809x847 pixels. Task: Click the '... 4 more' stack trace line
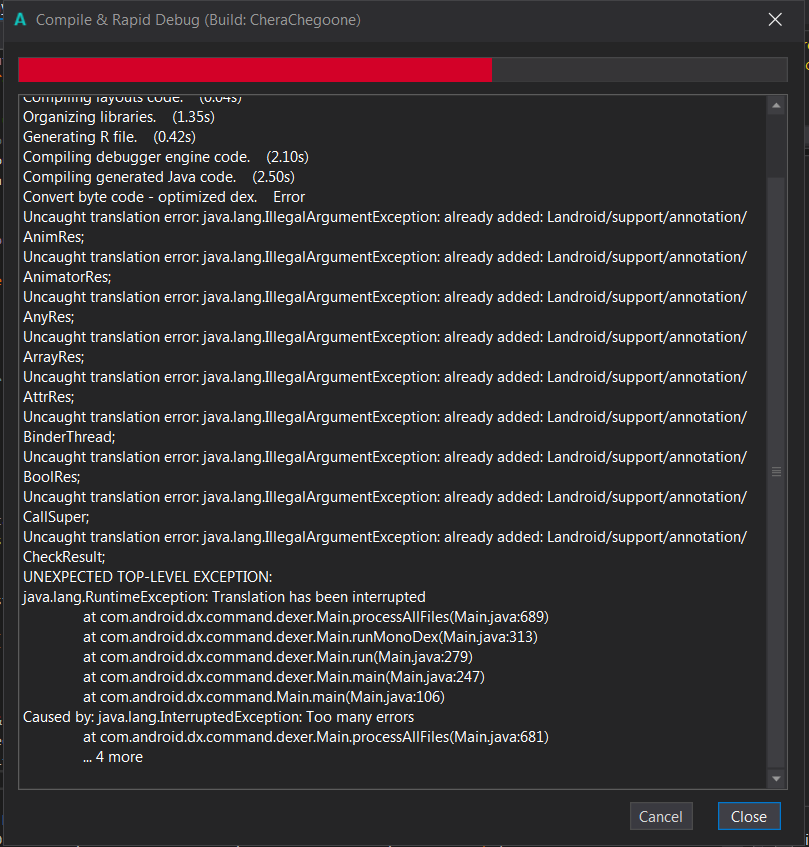click(x=113, y=757)
